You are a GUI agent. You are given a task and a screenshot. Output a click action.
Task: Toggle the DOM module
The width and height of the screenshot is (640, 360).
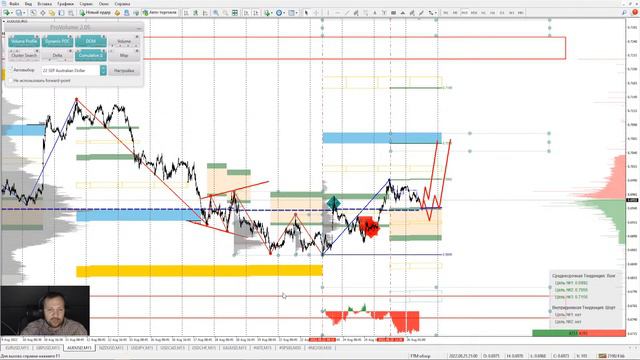coord(91,42)
